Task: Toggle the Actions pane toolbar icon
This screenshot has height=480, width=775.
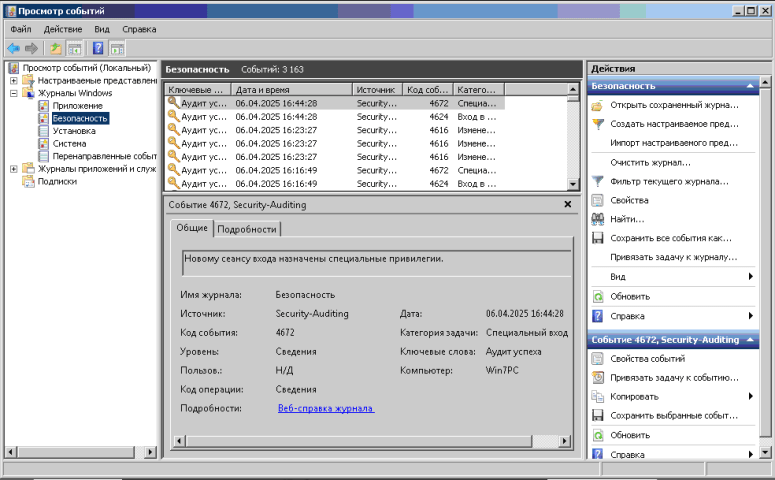Action: (117, 48)
